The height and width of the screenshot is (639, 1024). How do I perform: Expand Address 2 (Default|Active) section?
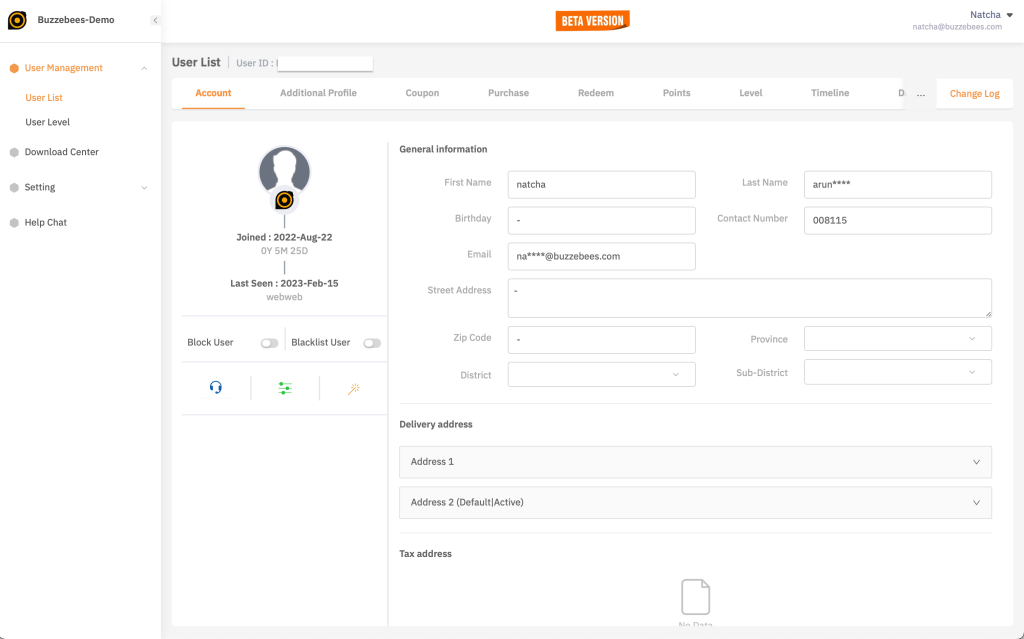(x=693, y=502)
